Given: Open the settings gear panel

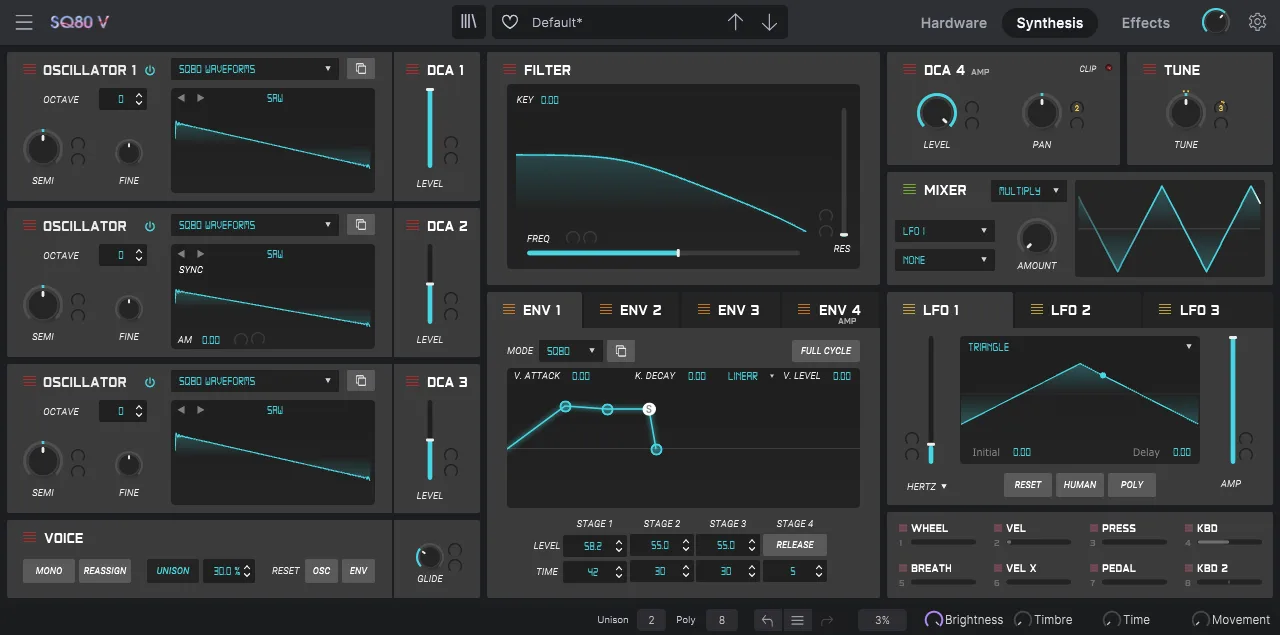Looking at the screenshot, I should 1257,22.
